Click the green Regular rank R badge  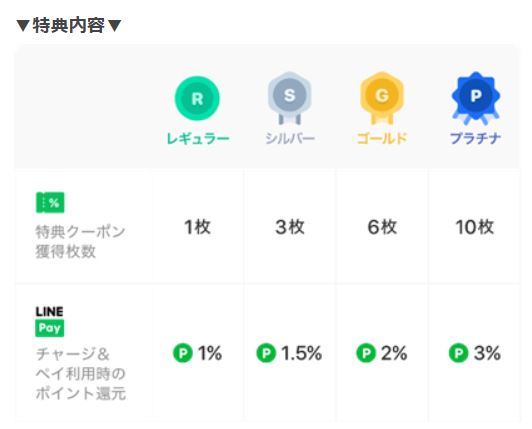point(197,98)
